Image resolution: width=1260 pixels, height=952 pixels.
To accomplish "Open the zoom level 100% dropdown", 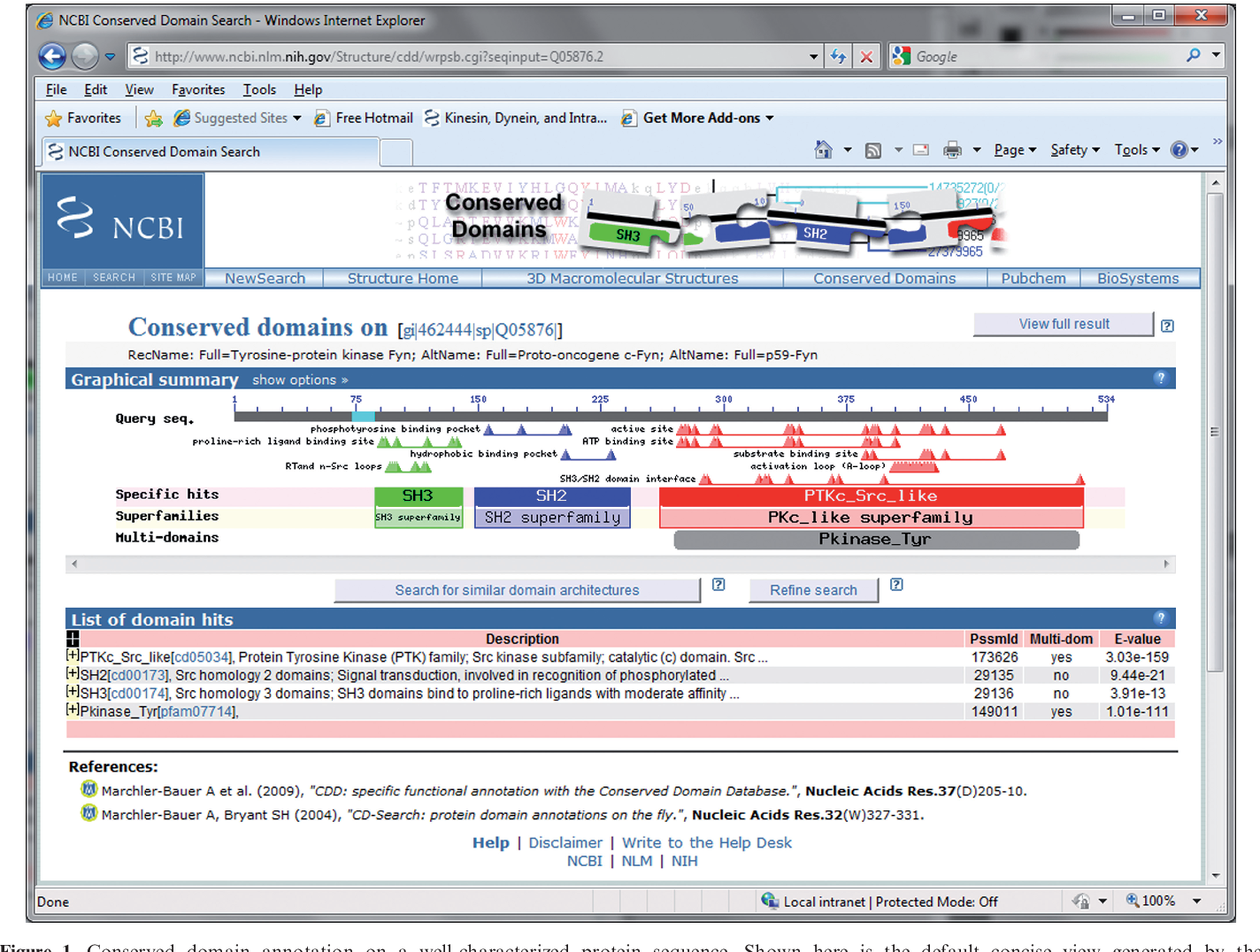I will click(x=1197, y=901).
